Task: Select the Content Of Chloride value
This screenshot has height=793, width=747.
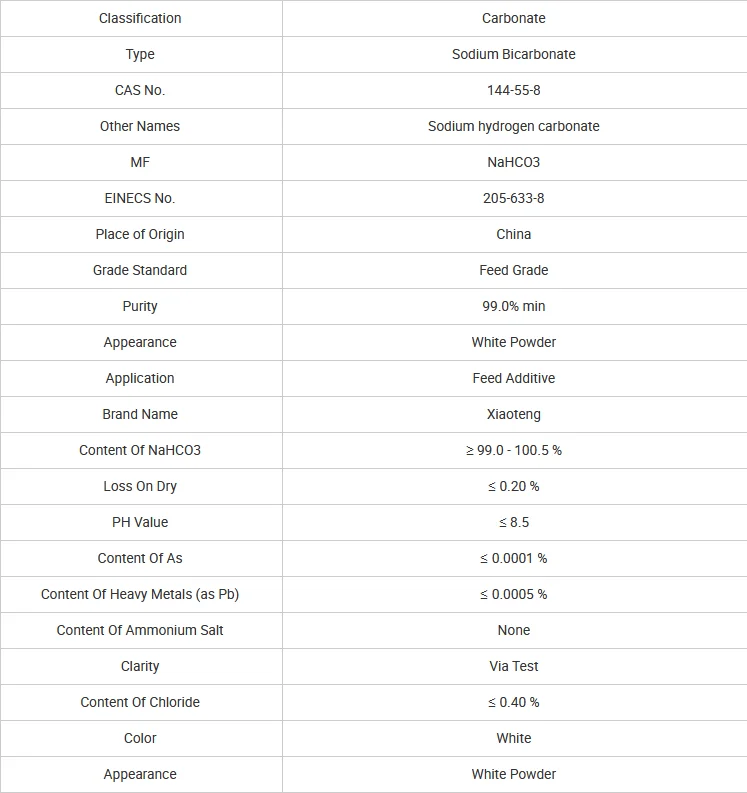Action: tap(513, 702)
